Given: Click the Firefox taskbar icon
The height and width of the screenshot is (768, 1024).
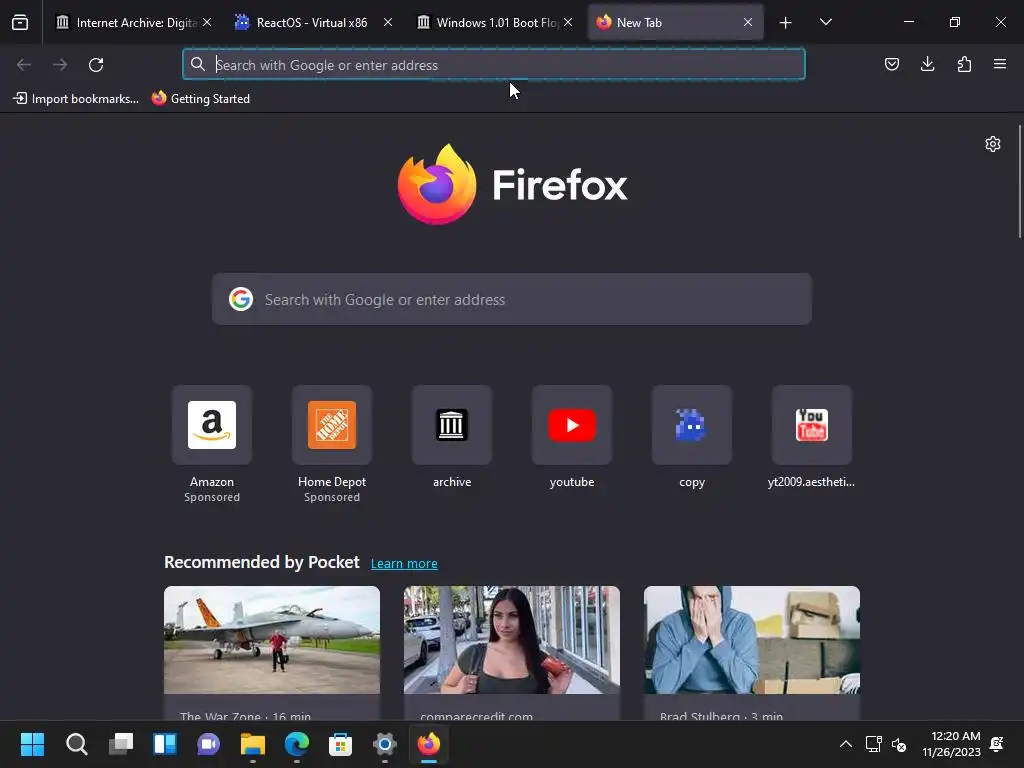Looking at the screenshot, I should tap(428, 744).
